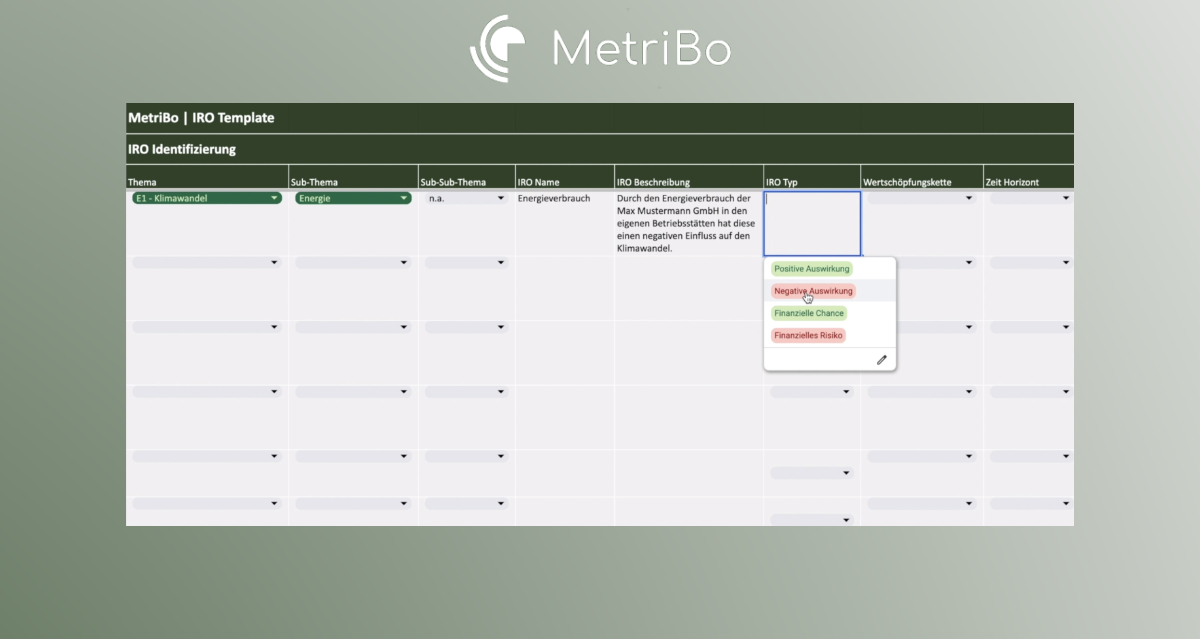Image resolution: width=1200 pixels, height=639 pixels.
Task: Open the E1 - Klimawandel Thema dropdown
Action: (207, 198)
